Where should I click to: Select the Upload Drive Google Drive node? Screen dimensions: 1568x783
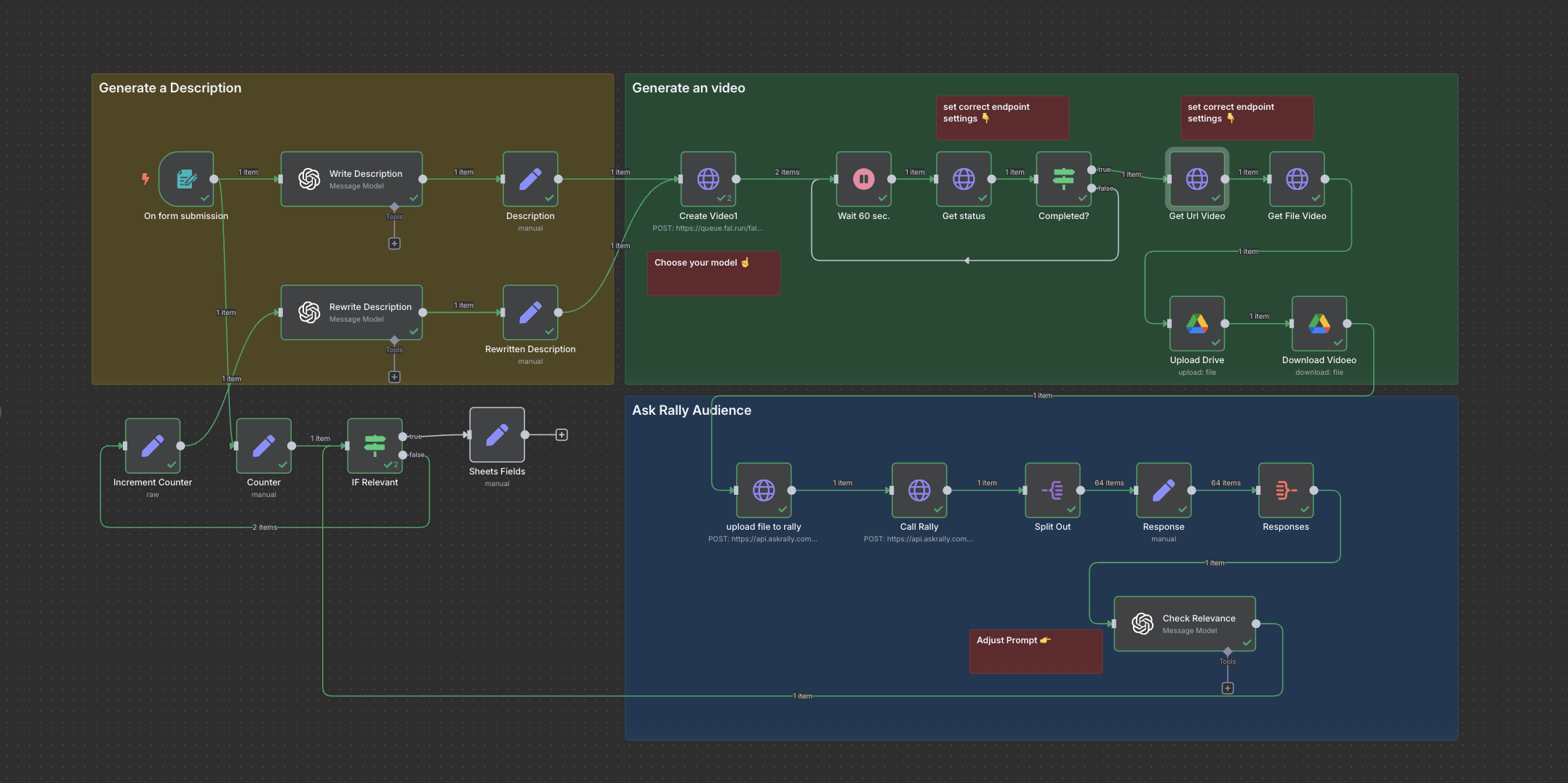[1197, 323]
